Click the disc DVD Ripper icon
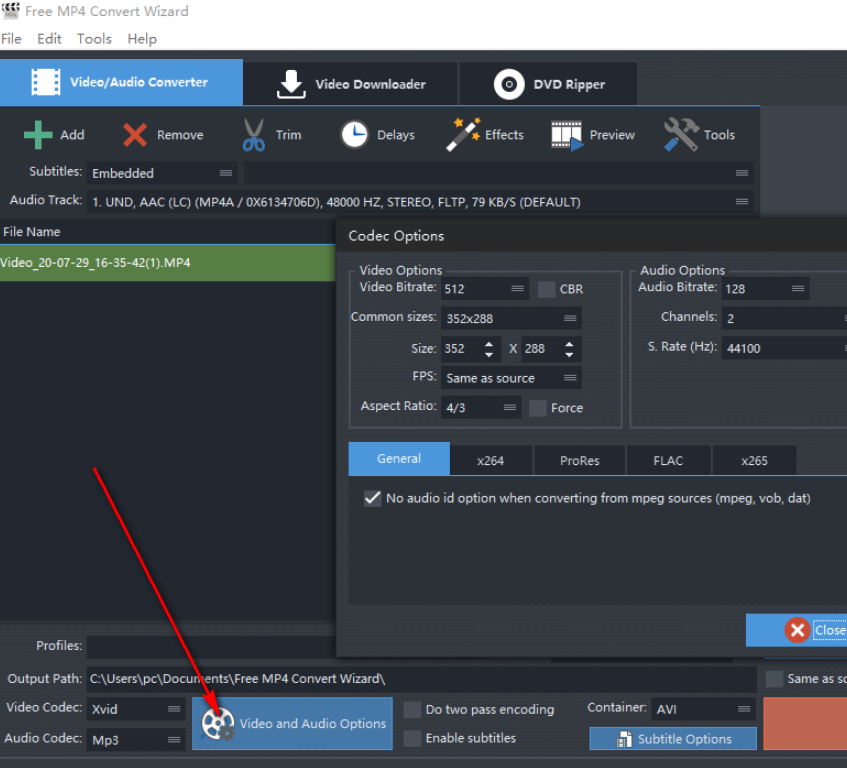847x768 pixels. tap(509, 84)
